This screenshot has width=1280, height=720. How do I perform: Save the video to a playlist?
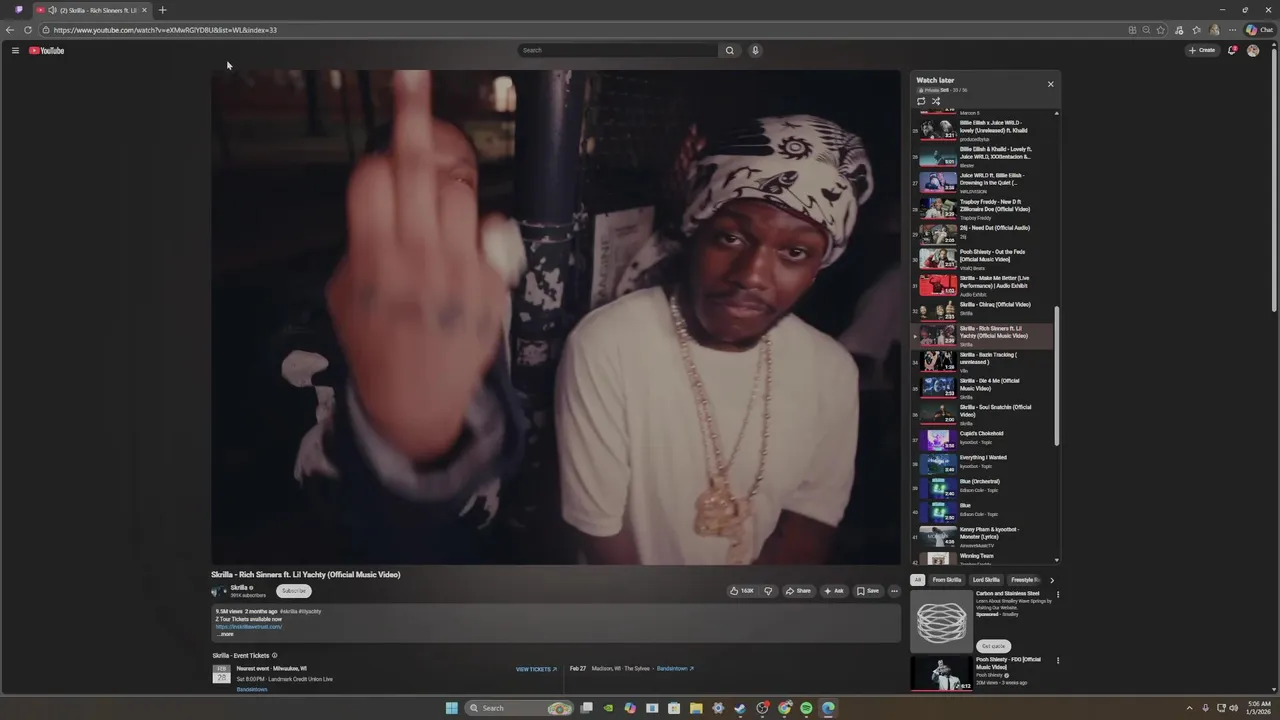868,591
